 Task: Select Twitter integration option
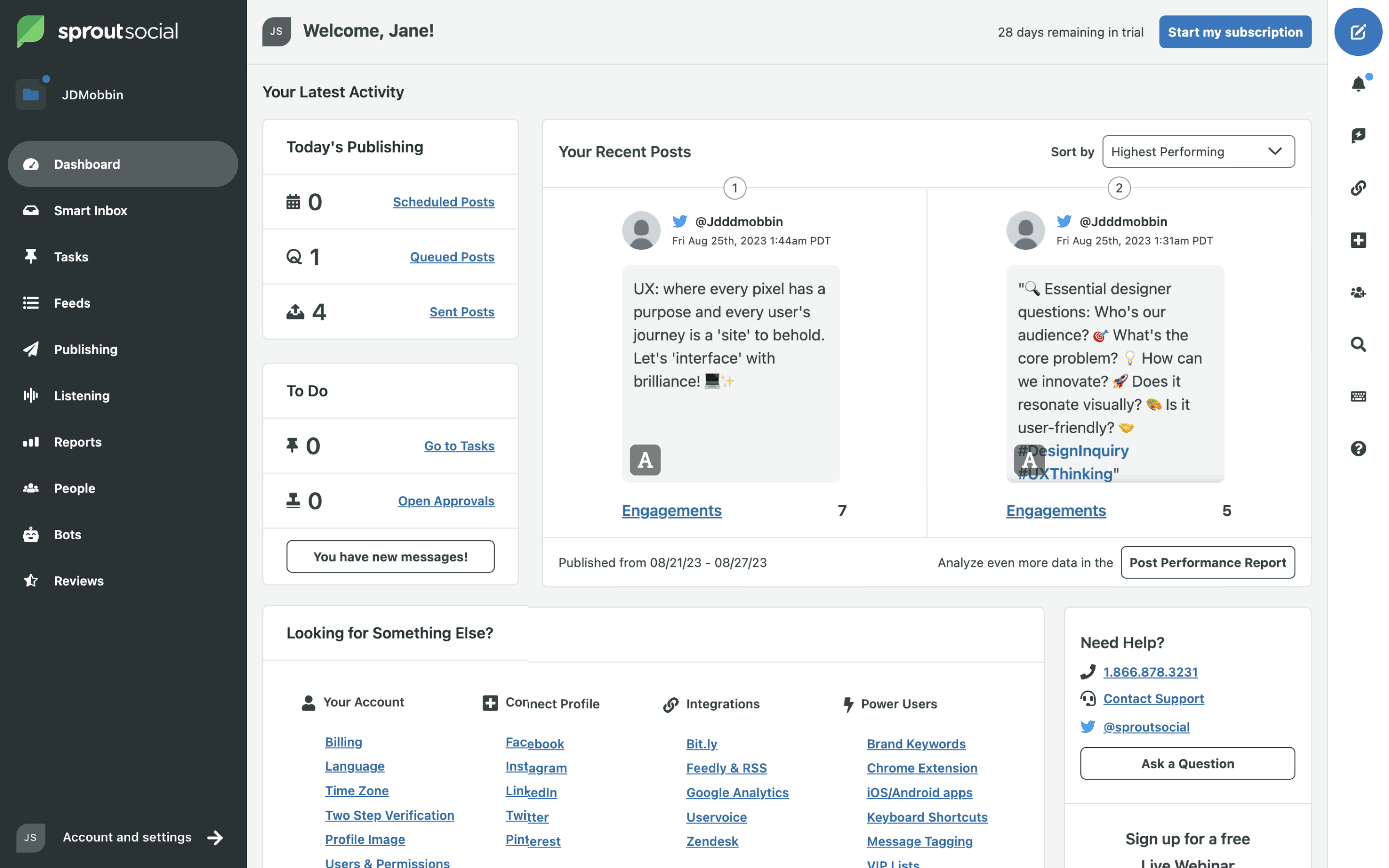click(527, 815)
